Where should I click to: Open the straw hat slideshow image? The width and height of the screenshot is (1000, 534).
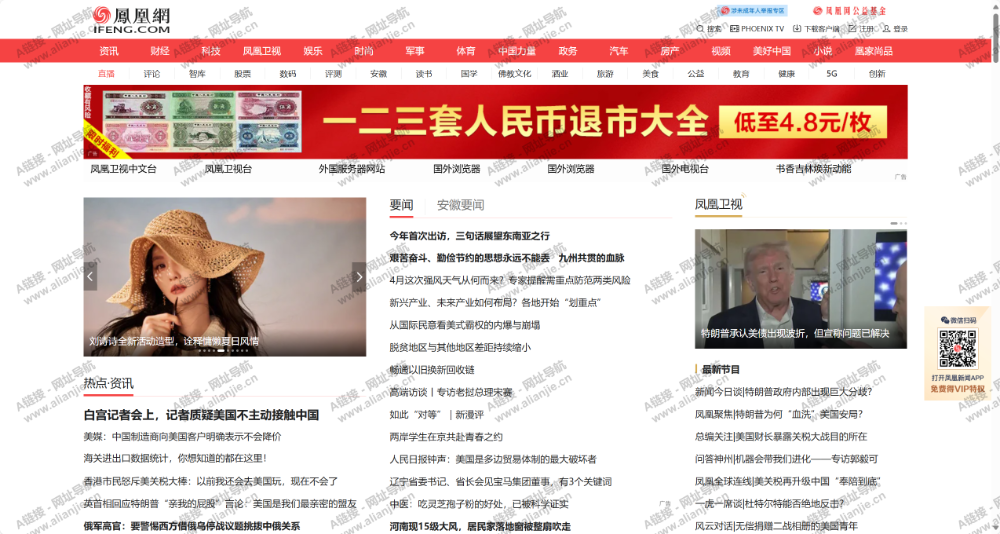click(224, 276)
